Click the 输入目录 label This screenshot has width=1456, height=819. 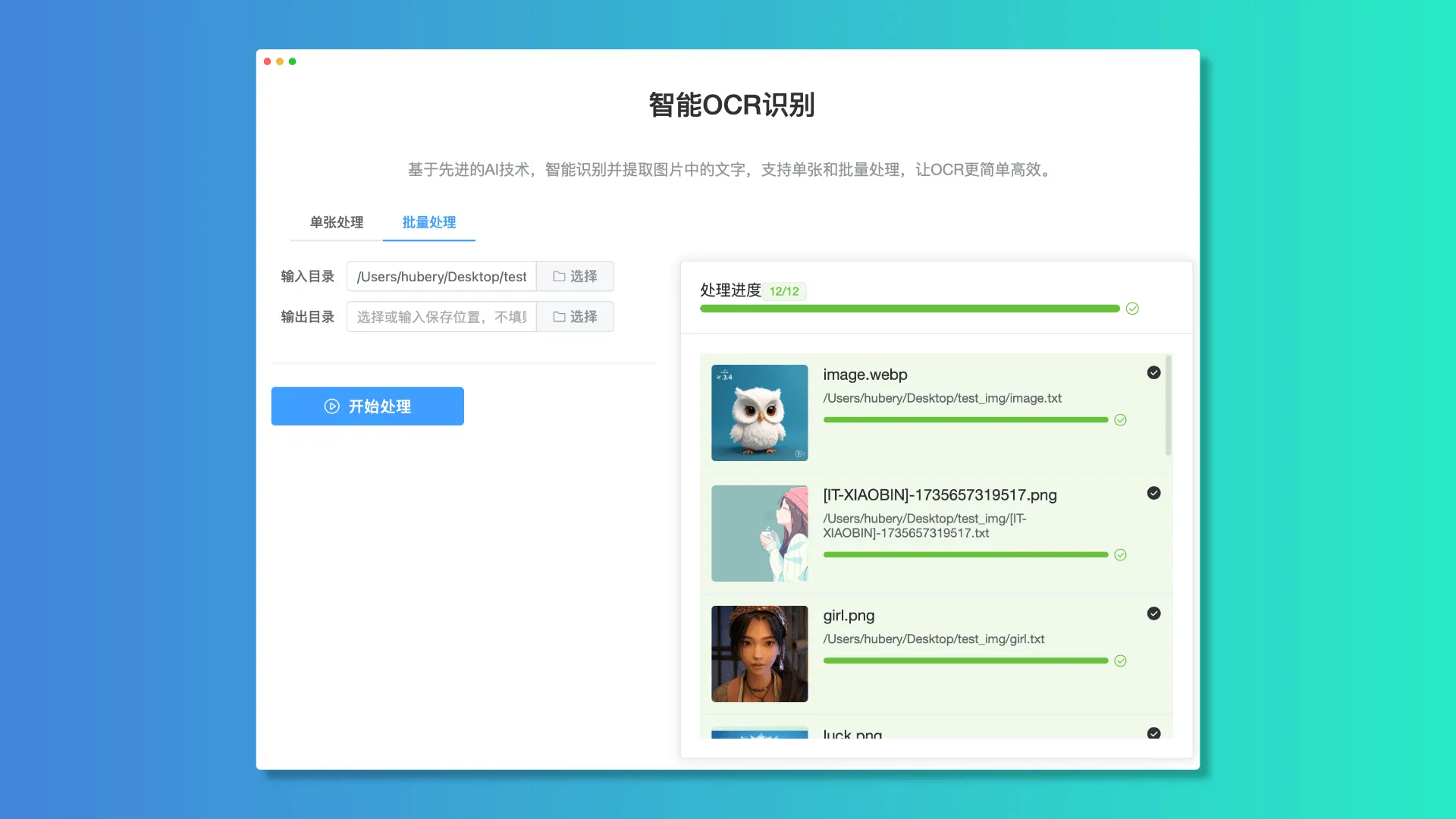tap(307, 276)
